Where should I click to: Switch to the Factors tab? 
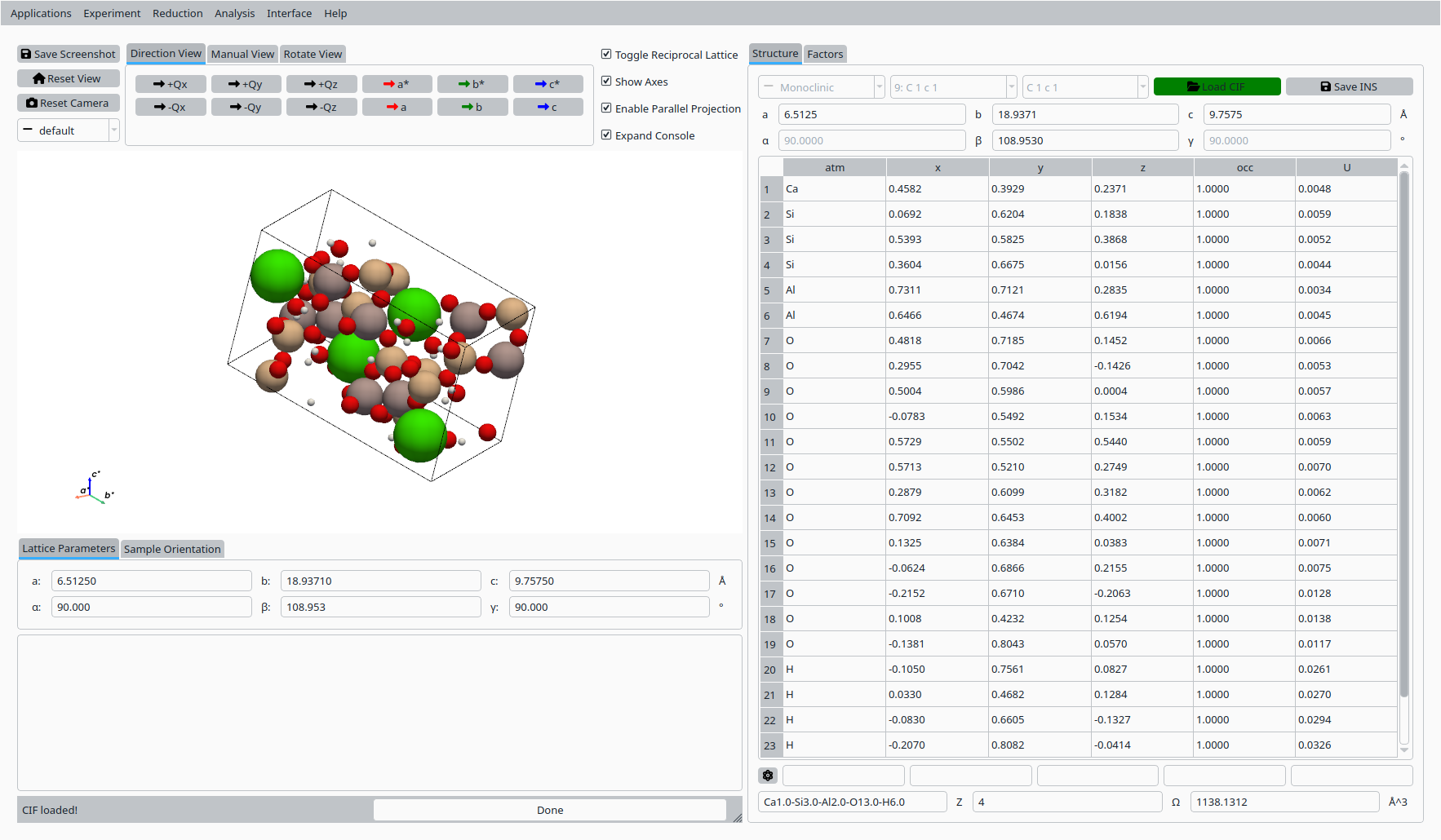point(825,54)
